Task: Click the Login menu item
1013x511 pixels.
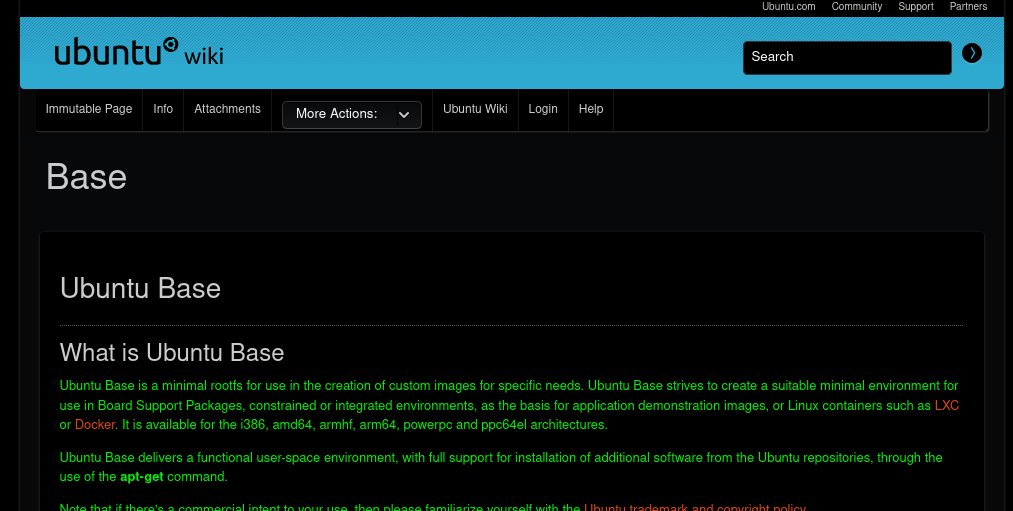Action: pyautogui.click(x=543, y=109)
